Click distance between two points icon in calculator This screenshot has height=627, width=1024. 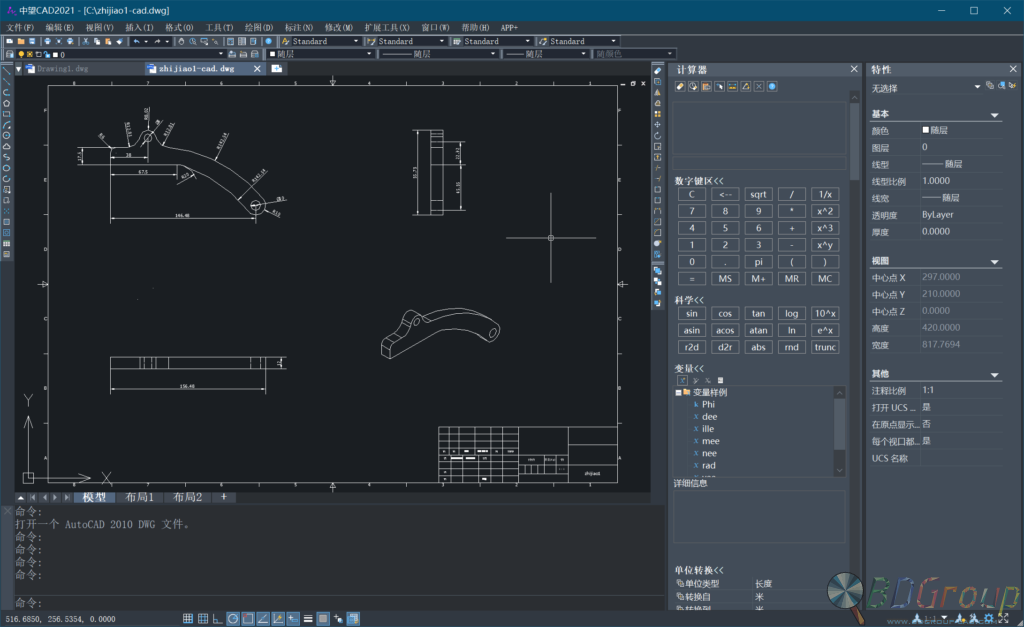732,86
